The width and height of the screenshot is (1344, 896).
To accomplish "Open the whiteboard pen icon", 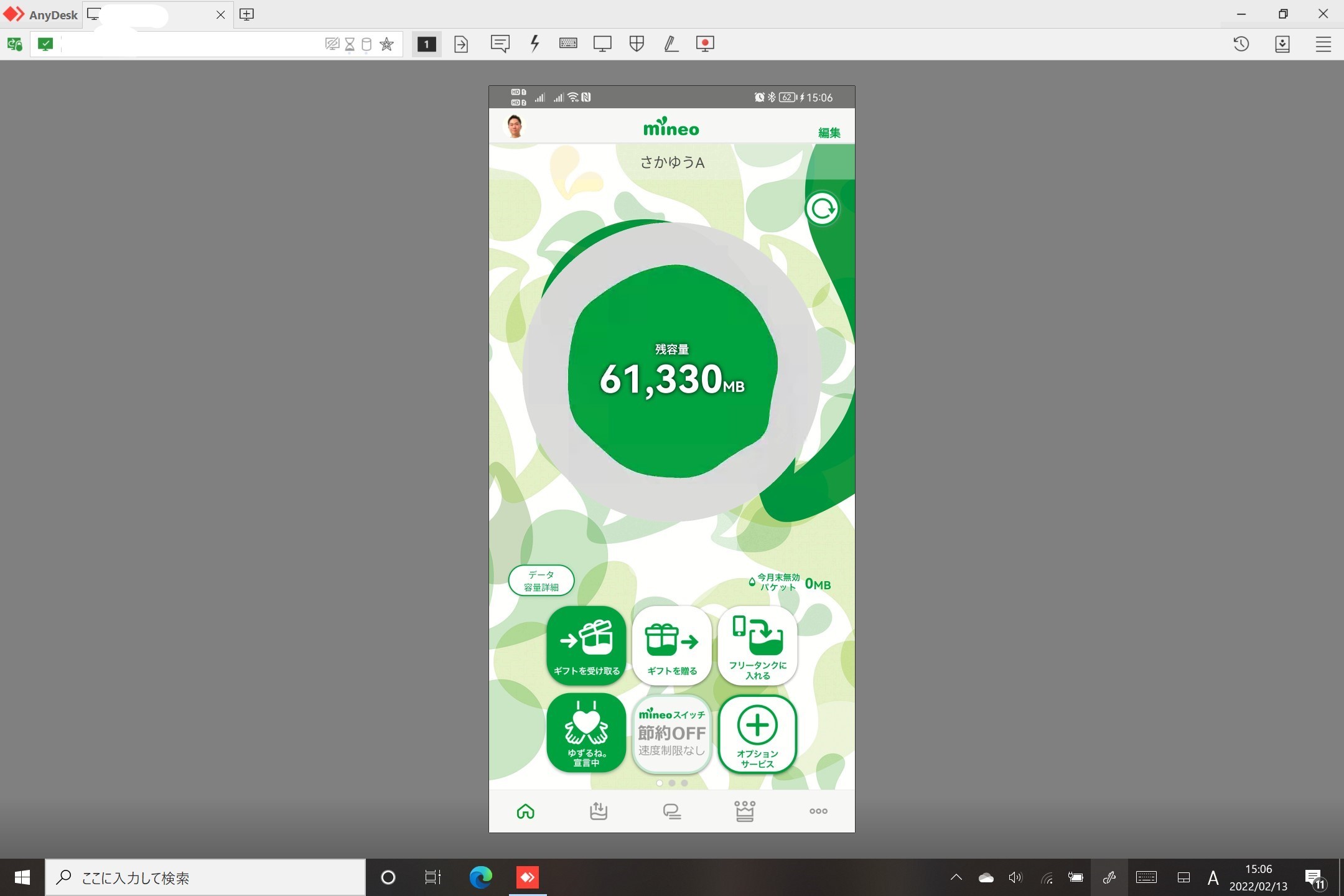I will 671,44.
